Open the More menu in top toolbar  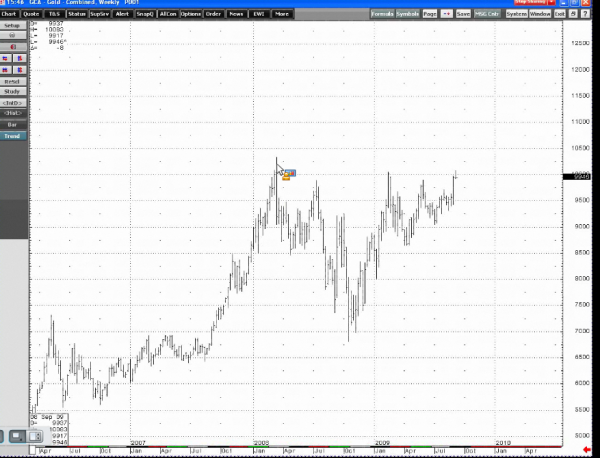click(282, 15)
